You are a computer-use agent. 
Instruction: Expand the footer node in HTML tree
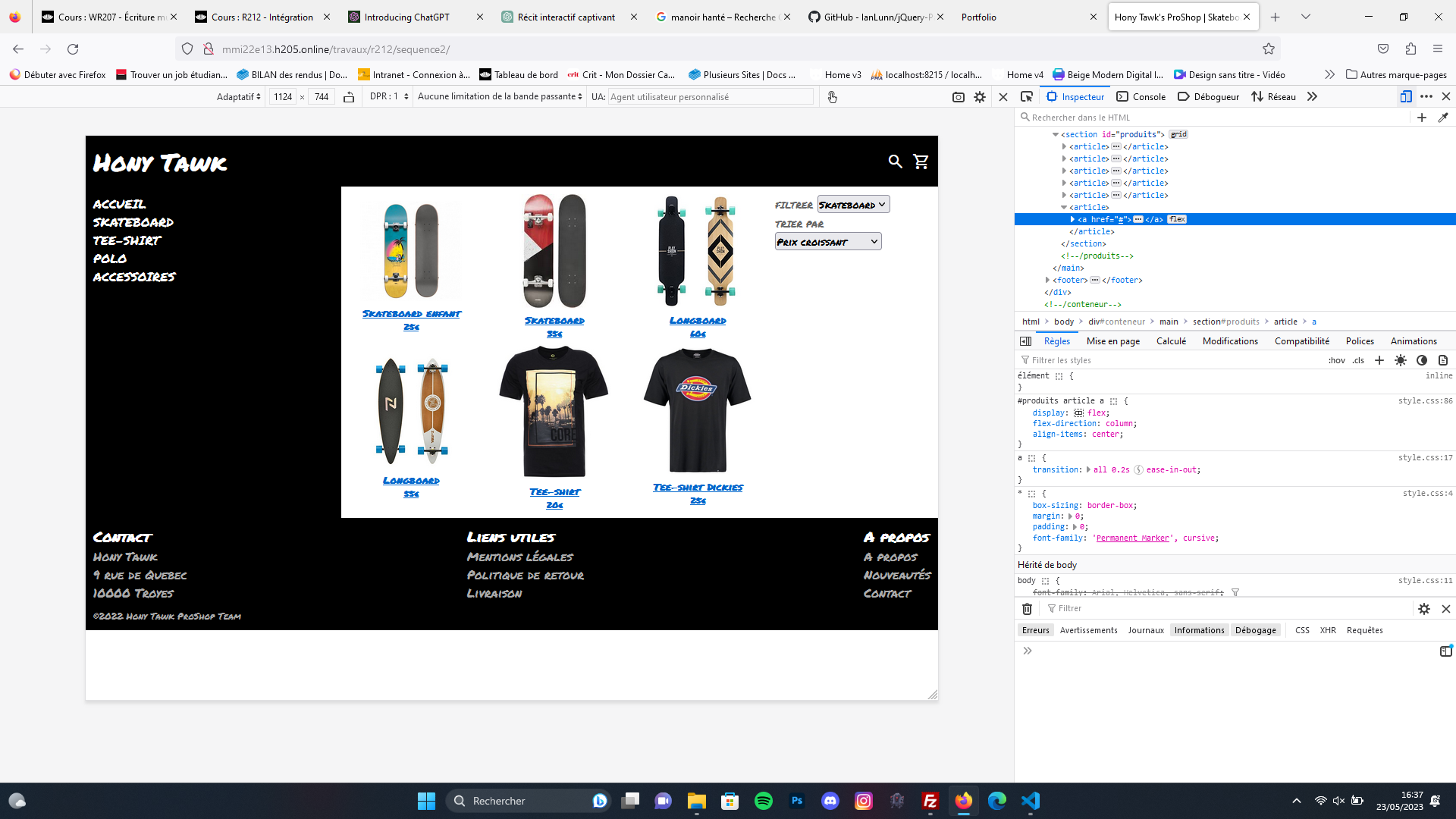point(1047,280)
